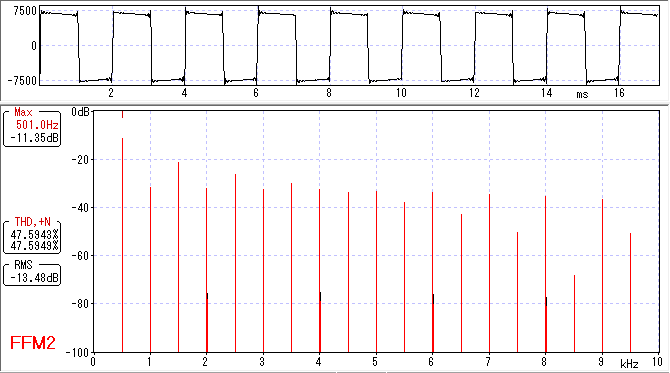Click the ms unit label on waveform axis
Viewport: 670px width, 373px height.
point(582,94)
